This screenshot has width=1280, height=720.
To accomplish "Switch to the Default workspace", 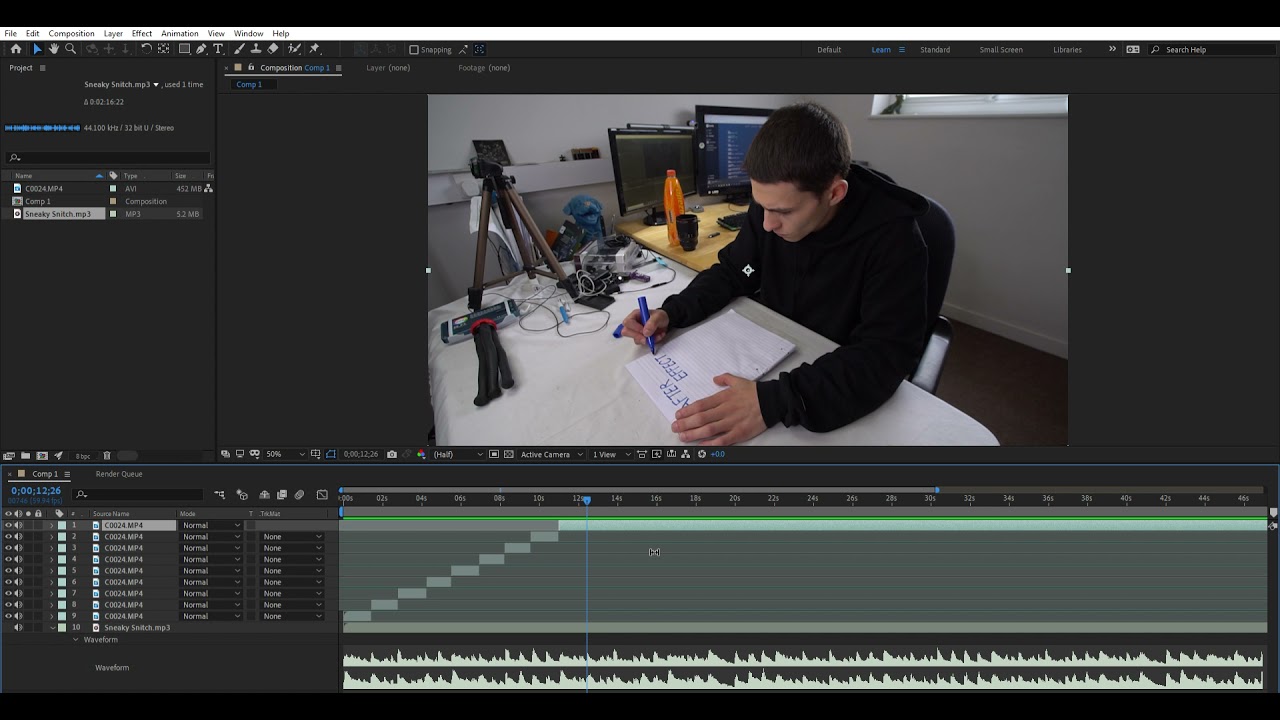I will 829,49.
